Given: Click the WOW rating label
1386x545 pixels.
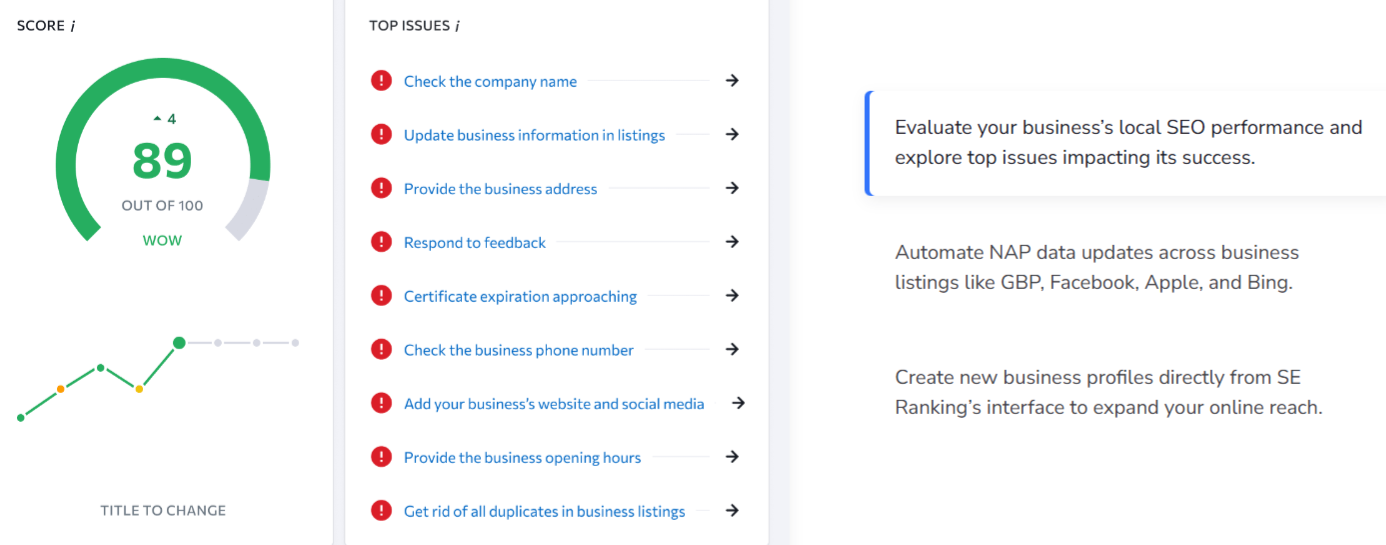Looking at the screenshot, I should (x=162, y=241).
